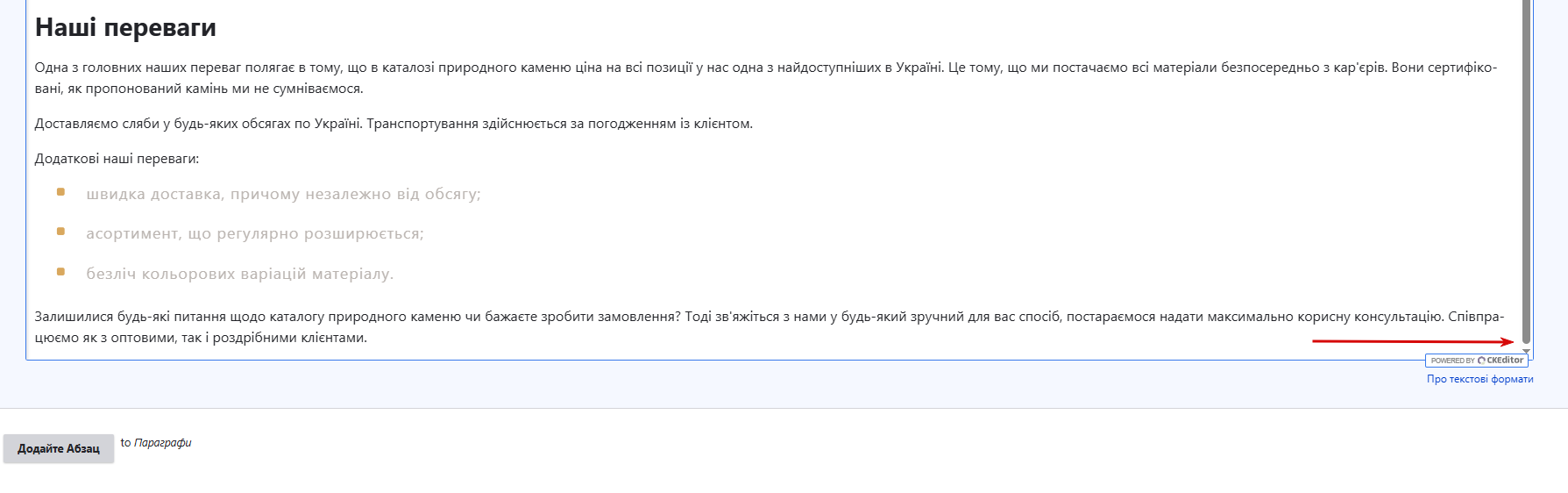The width and height of the screenshot is (1568, 493).
Task: Click the bullet before 'швидка доставка'
Action: 60,192
